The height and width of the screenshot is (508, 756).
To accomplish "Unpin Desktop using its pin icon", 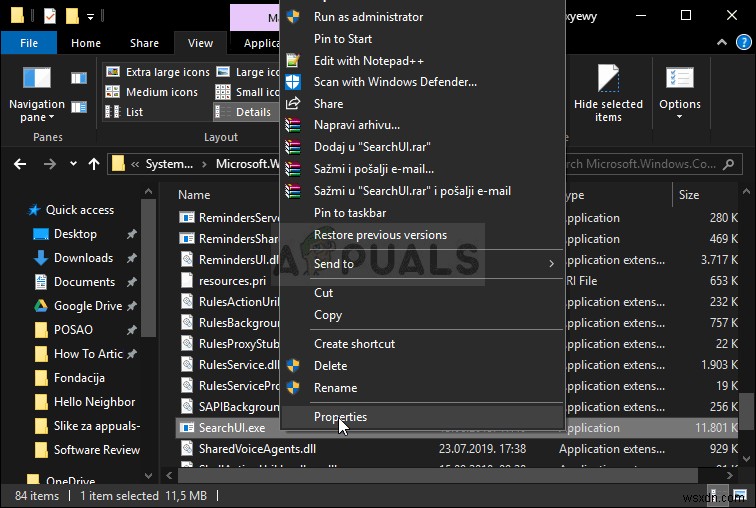I will click(x=131, y=234).
